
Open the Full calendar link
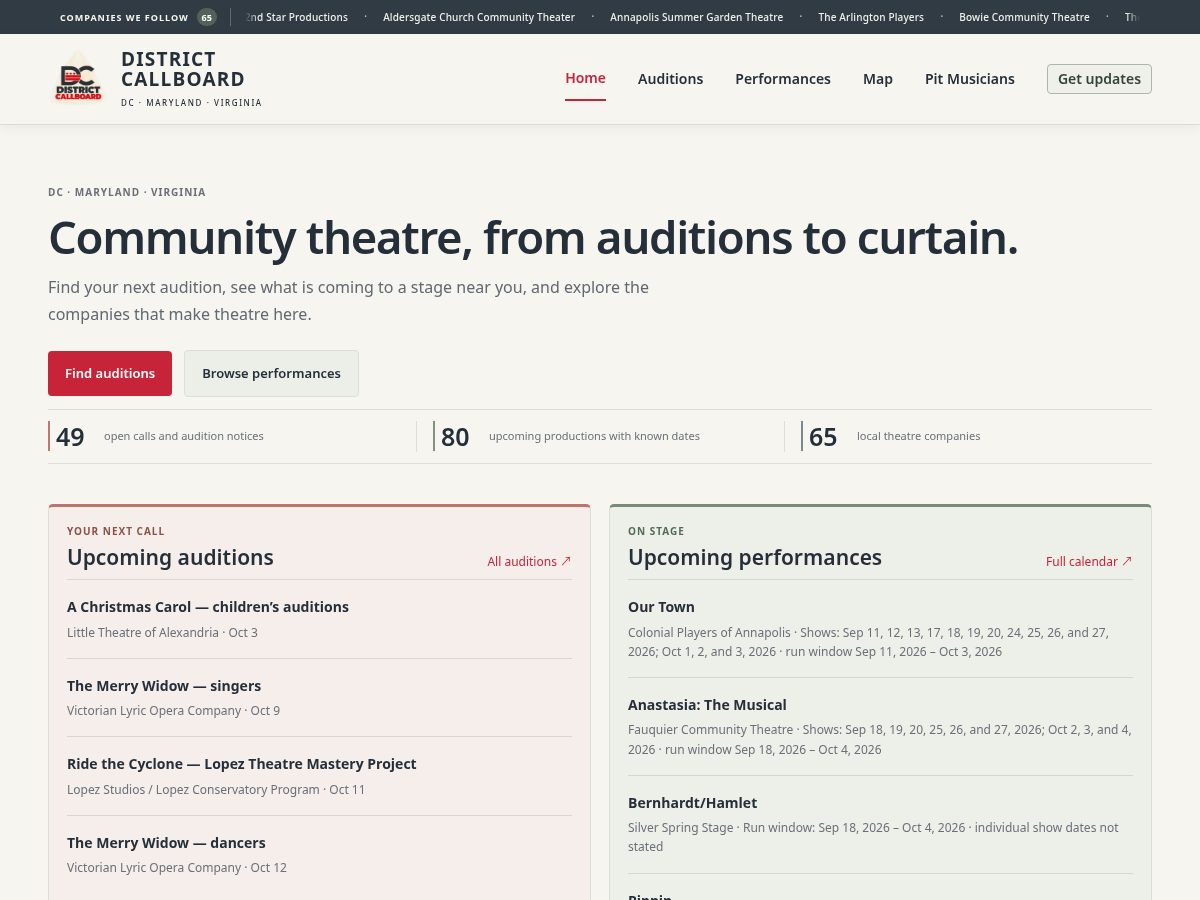pyautogui.click(x=1089, y=561)
